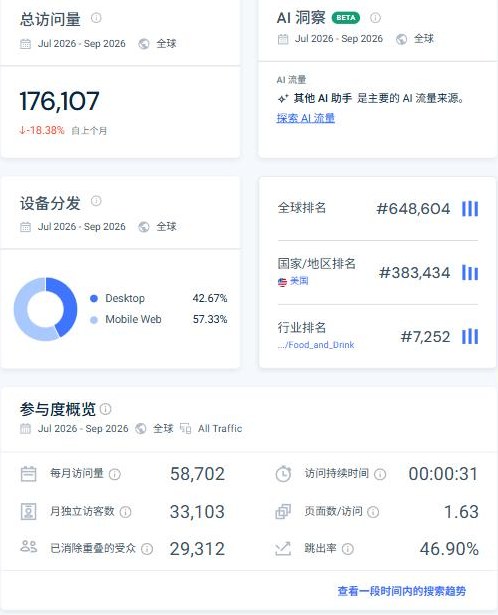498x615 pixels.
Task: Click info icon next to 设备分发
Action: point(96,201)
